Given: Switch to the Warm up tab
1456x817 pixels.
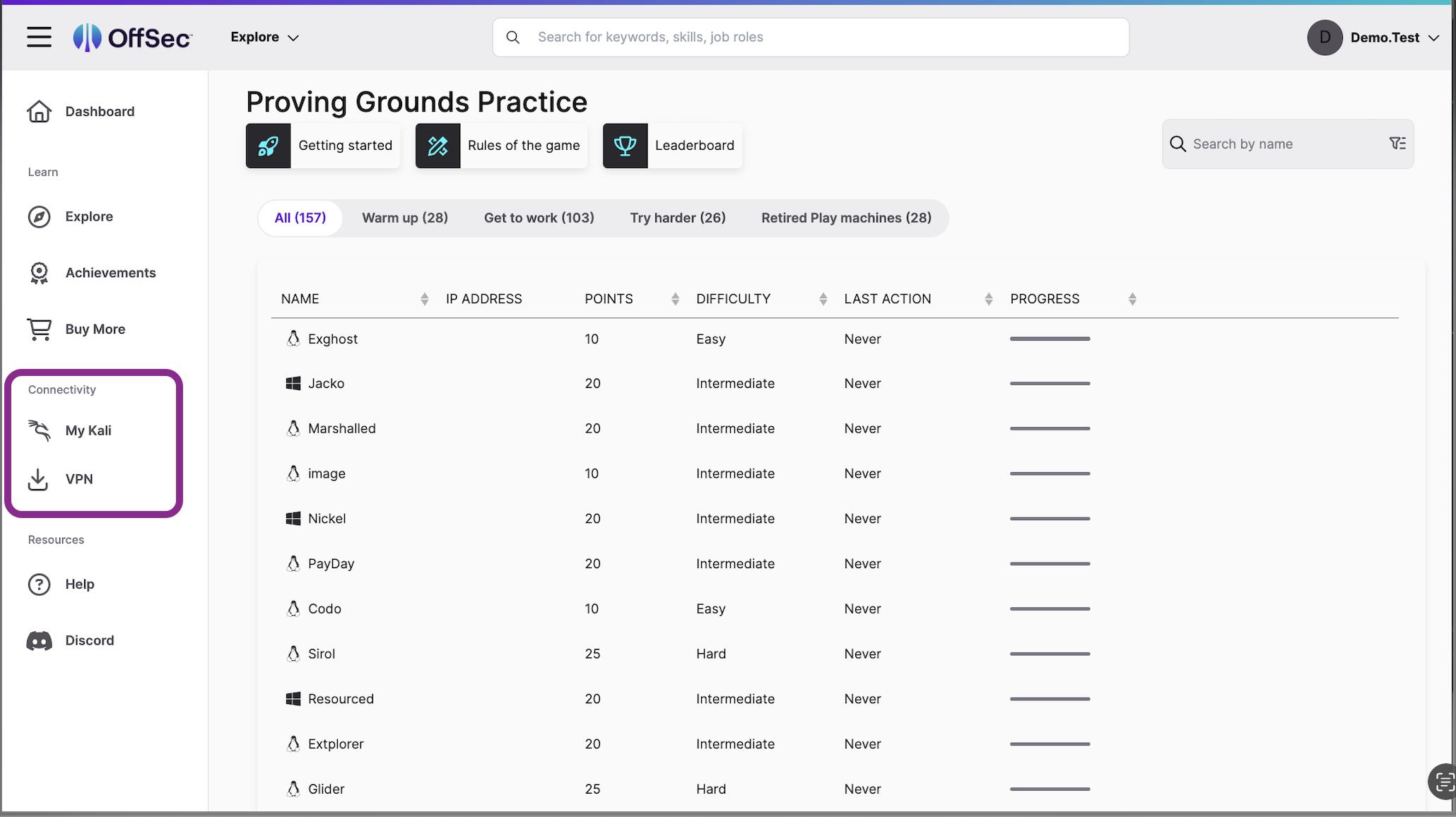Looking at the screenshot, I should coord(404,218).
